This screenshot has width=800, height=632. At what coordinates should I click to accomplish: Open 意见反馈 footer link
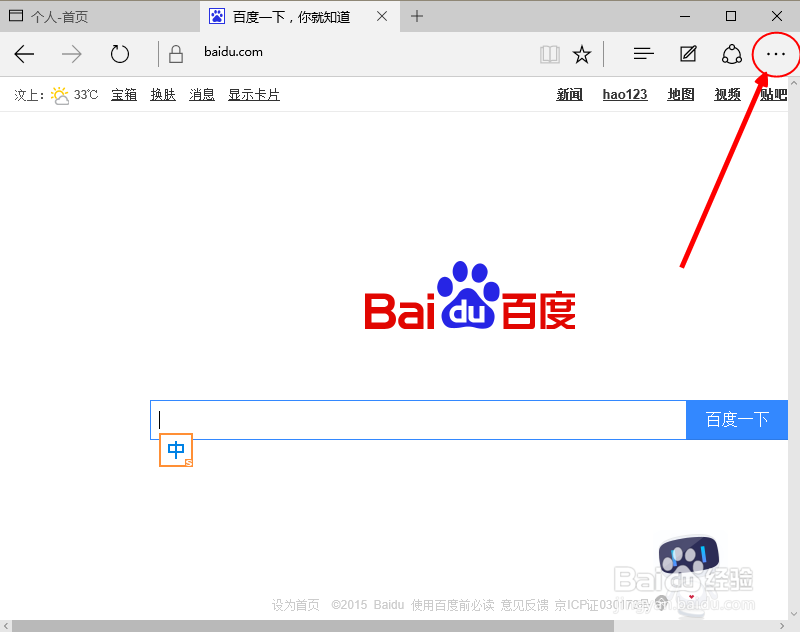coord(524,605)
